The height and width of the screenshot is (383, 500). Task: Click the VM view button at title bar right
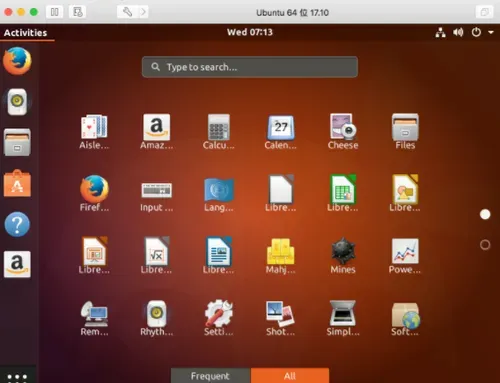[x=484, y=12]
